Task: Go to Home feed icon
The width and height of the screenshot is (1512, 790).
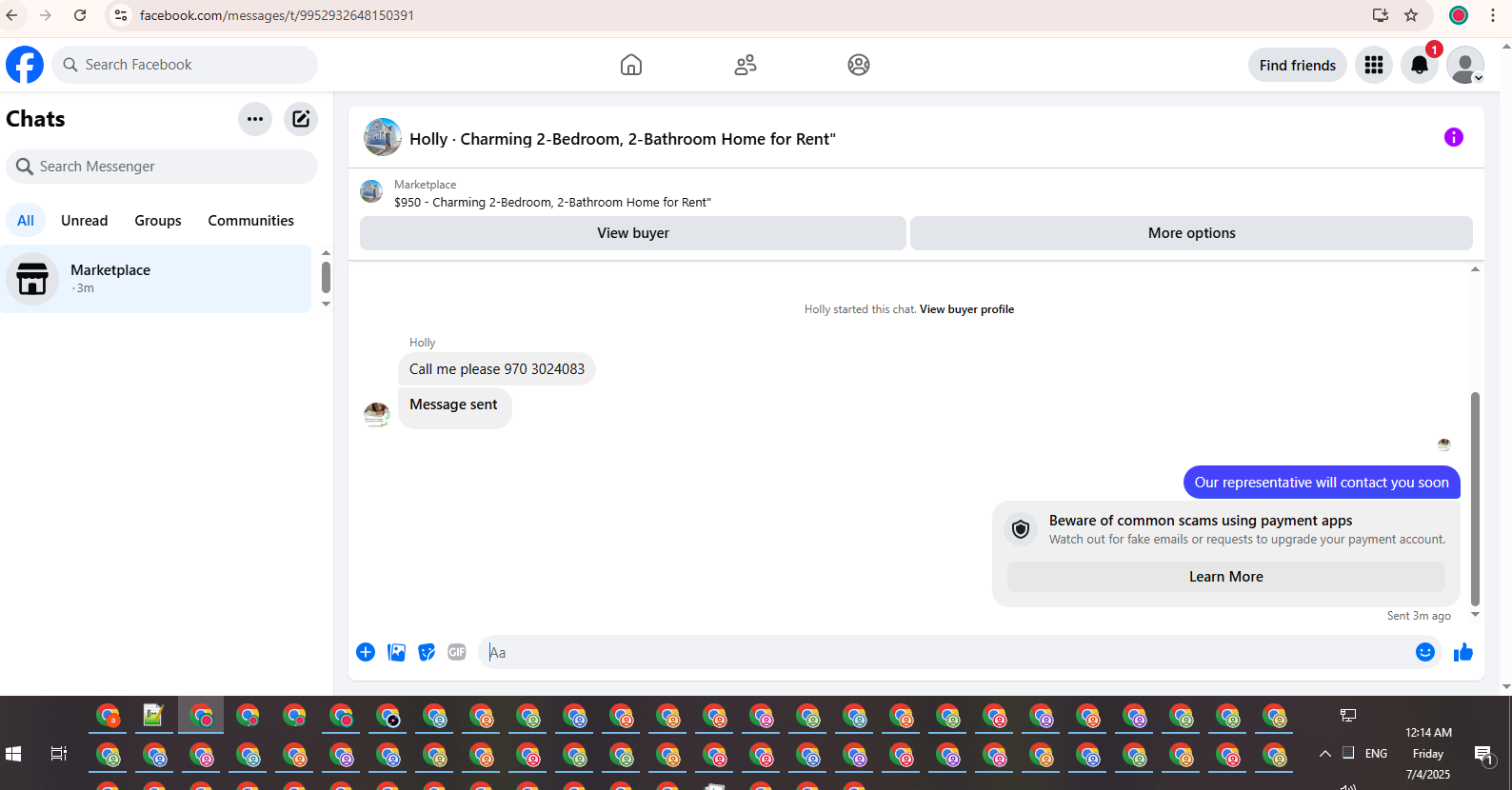Action: [x=631, y=65]
